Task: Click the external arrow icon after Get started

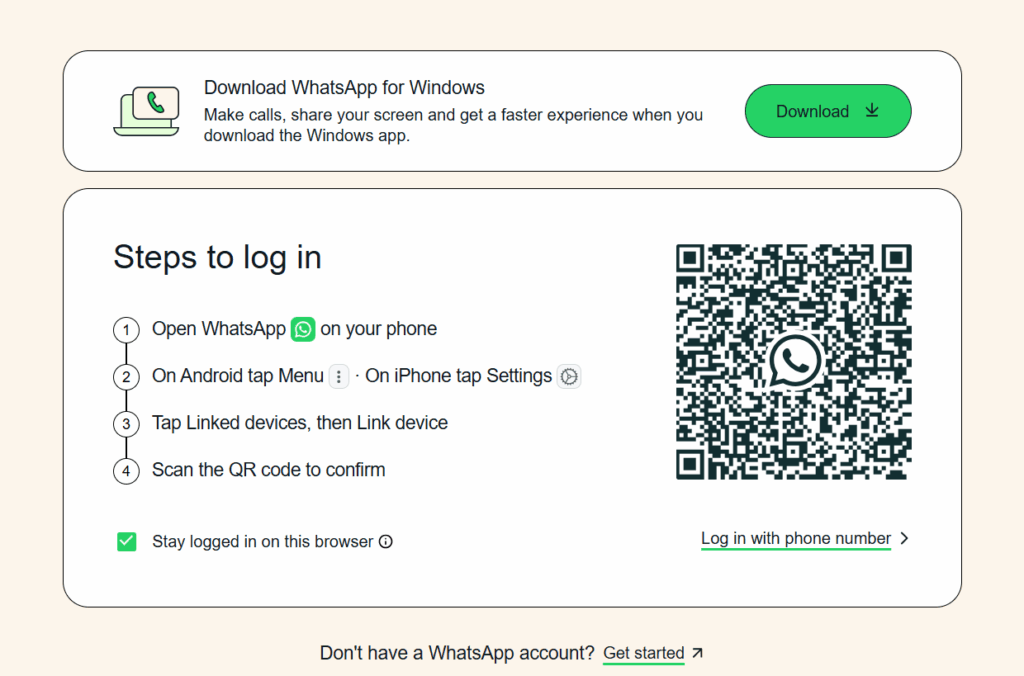Action: (697, 652)
